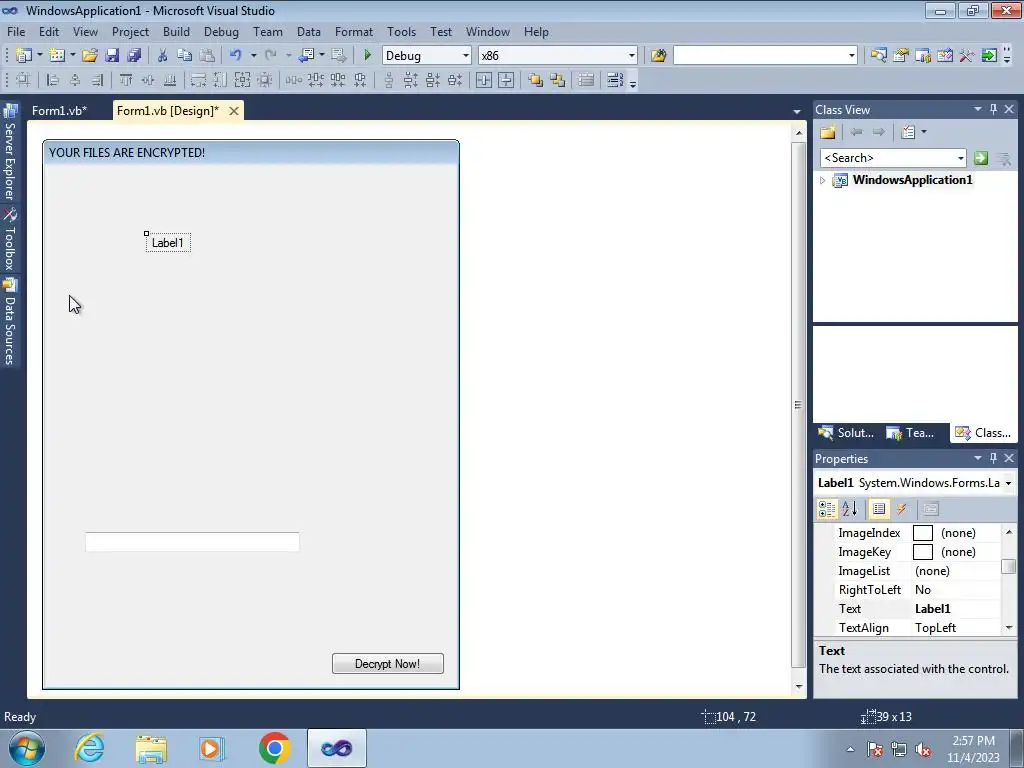Screen dimensions: 1024x768
Task: Open Solution Explorer from the toolbar icon
Action: (878, 56)
